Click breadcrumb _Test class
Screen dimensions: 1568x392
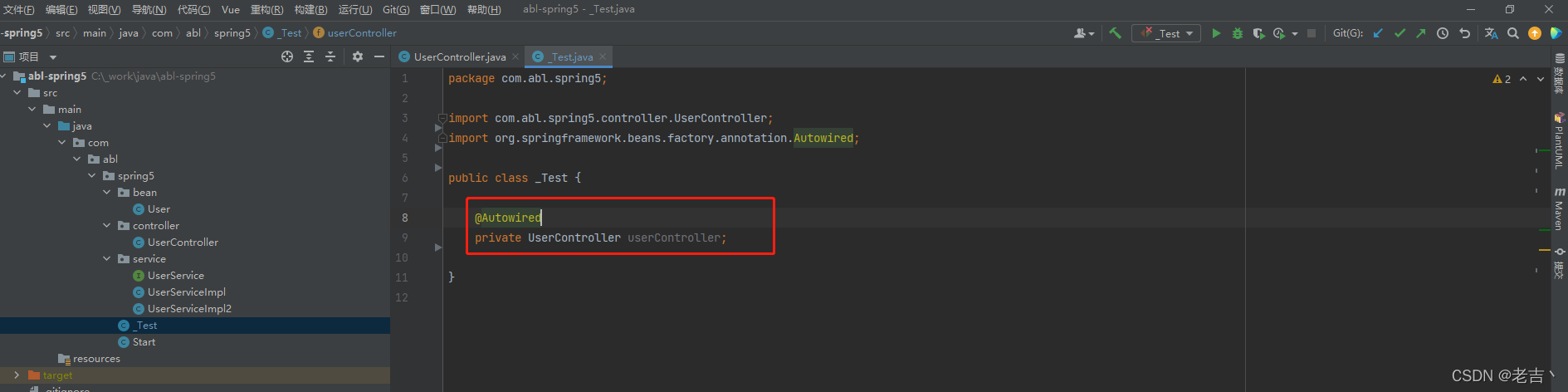[x=283, y=33]
